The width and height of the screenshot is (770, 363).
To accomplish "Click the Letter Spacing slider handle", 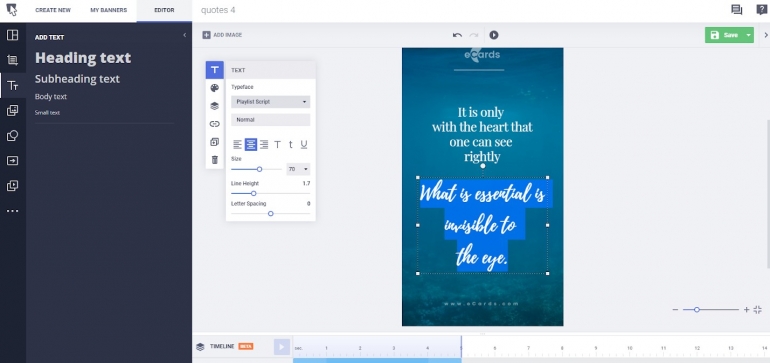I will pyautogui.click(x=271, y=214).
